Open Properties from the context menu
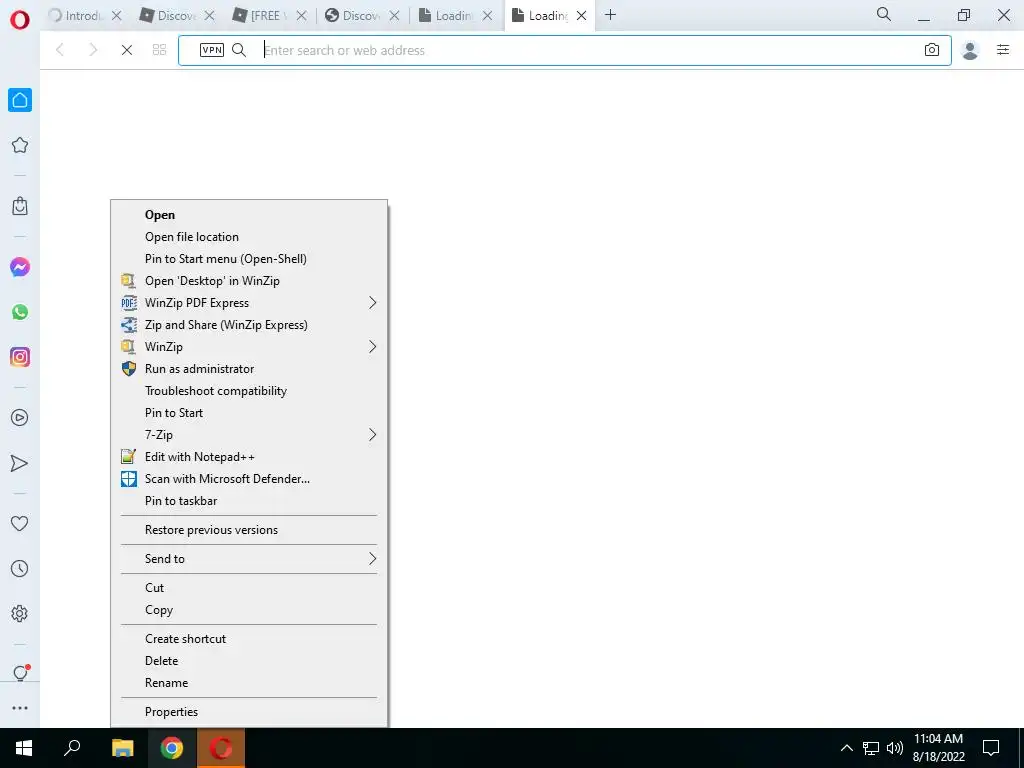Viewport: 1024px width, 768px height. click(249, 712)
